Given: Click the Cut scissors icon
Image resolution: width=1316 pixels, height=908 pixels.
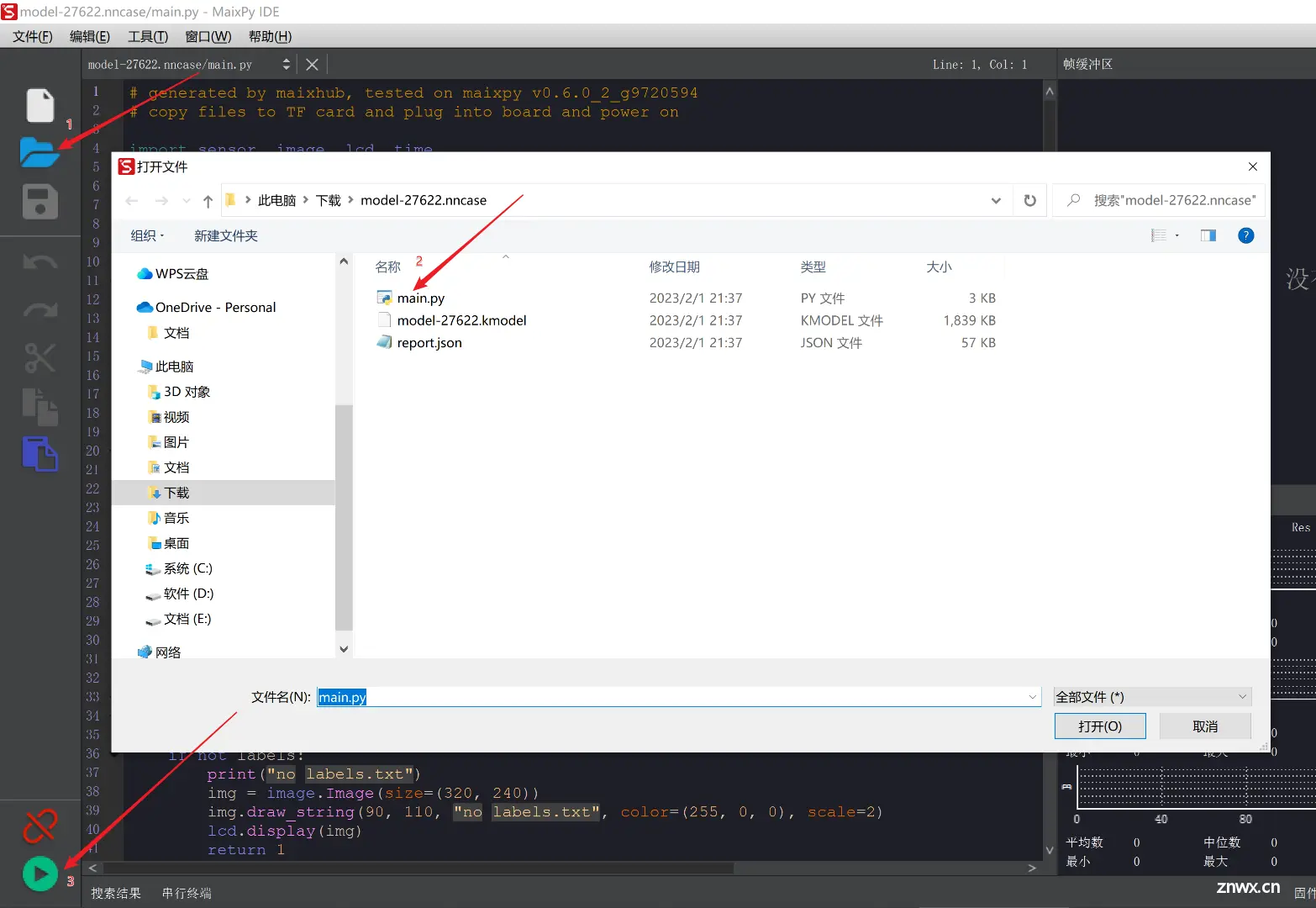Looking at the screenshot, I should coord(39,358).
